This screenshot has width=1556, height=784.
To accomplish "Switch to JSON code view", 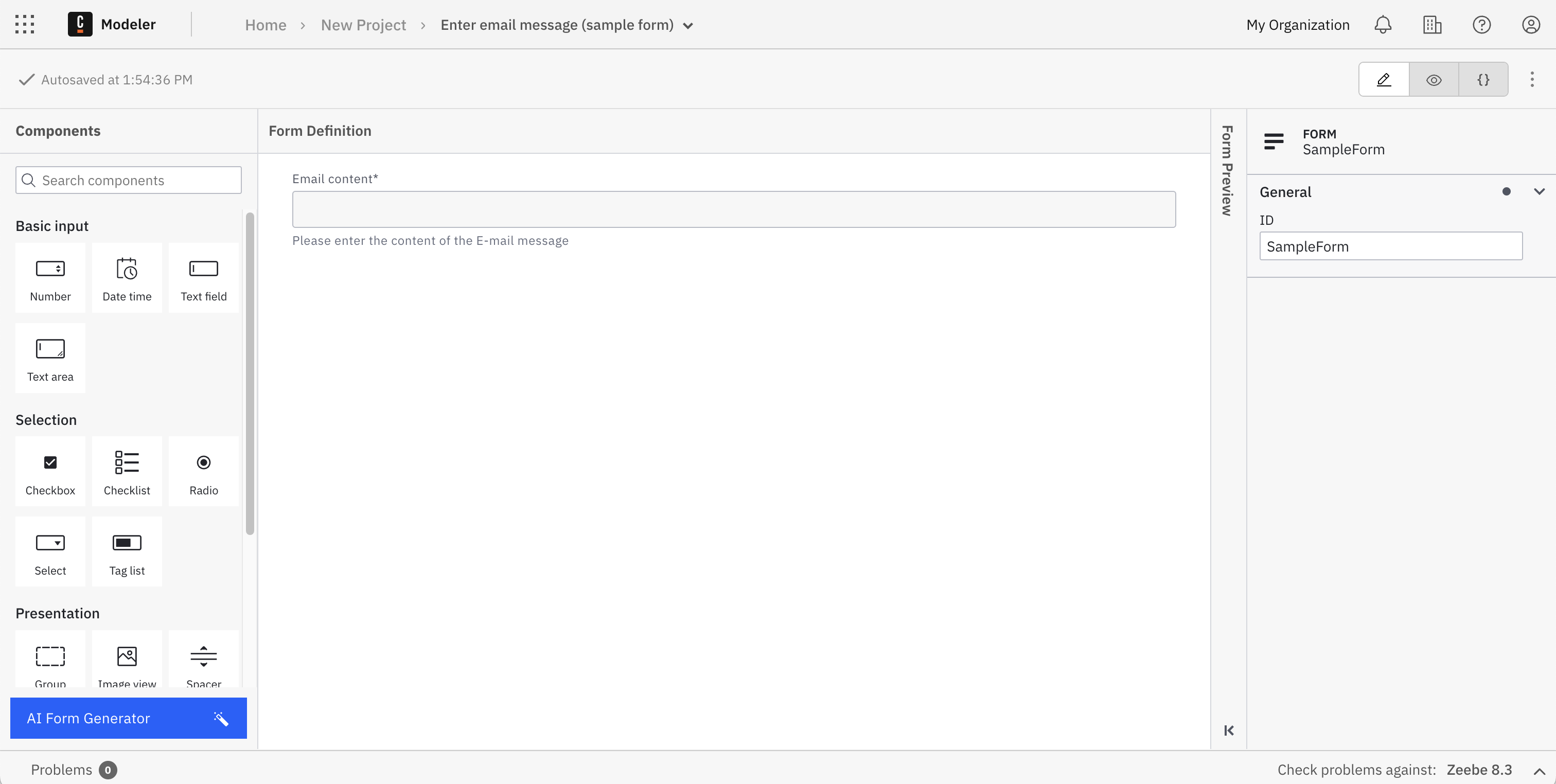I will pyautogui.click(x=1483, y=79).
